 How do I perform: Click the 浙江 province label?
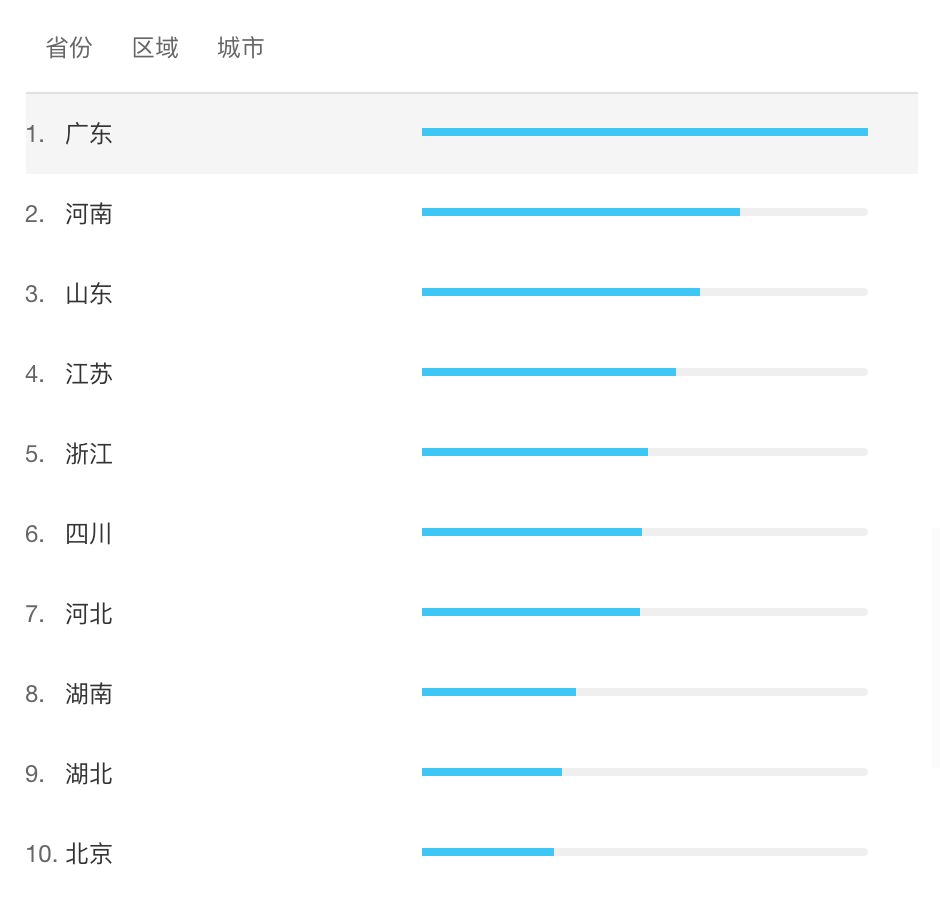click(x=89, y=454)
